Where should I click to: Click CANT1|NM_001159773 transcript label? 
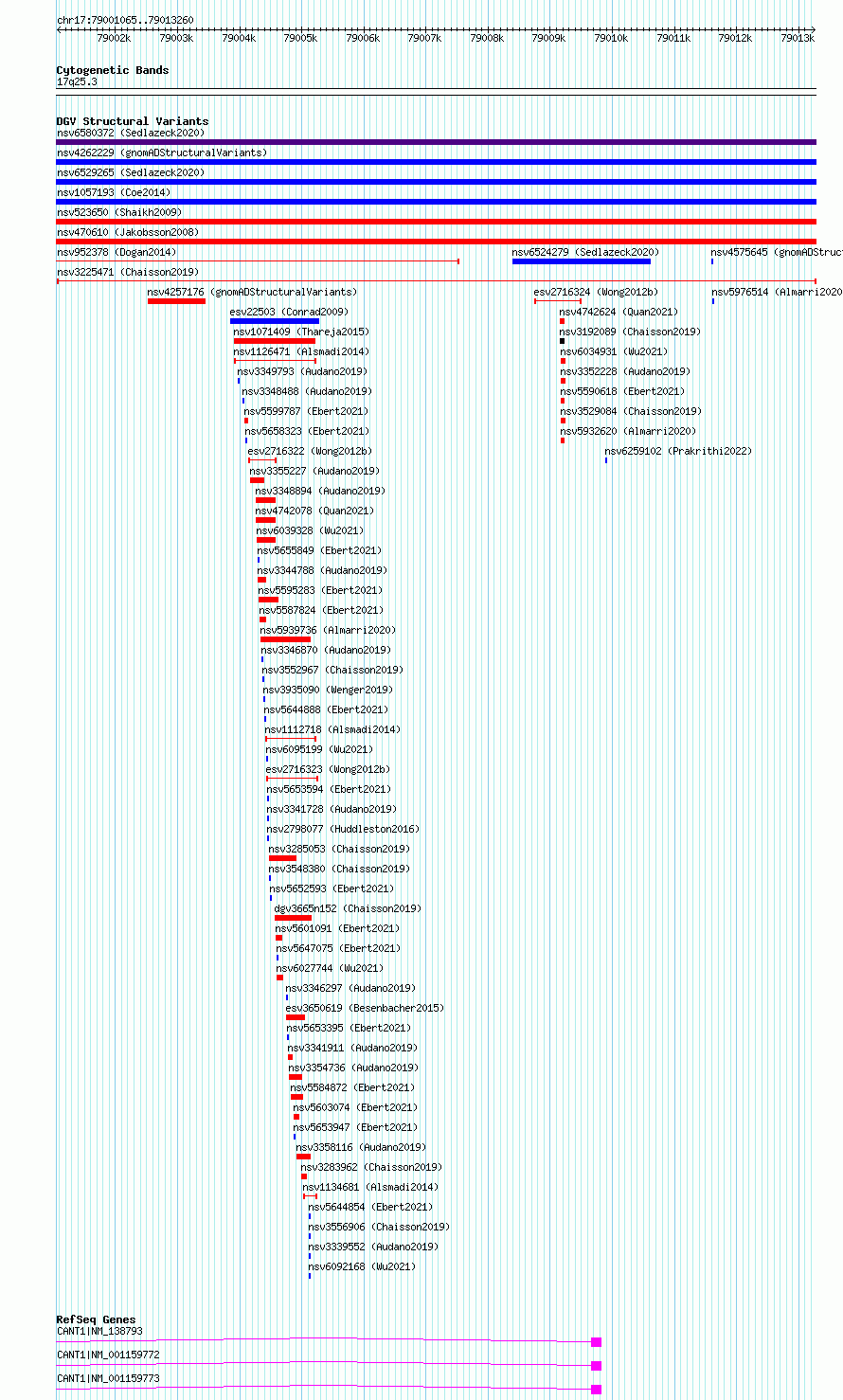coord(108,1378)
